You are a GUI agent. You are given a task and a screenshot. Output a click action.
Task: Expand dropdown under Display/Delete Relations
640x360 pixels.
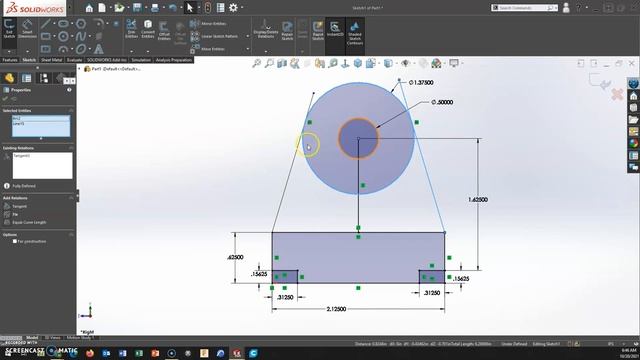tap(266, 52)
